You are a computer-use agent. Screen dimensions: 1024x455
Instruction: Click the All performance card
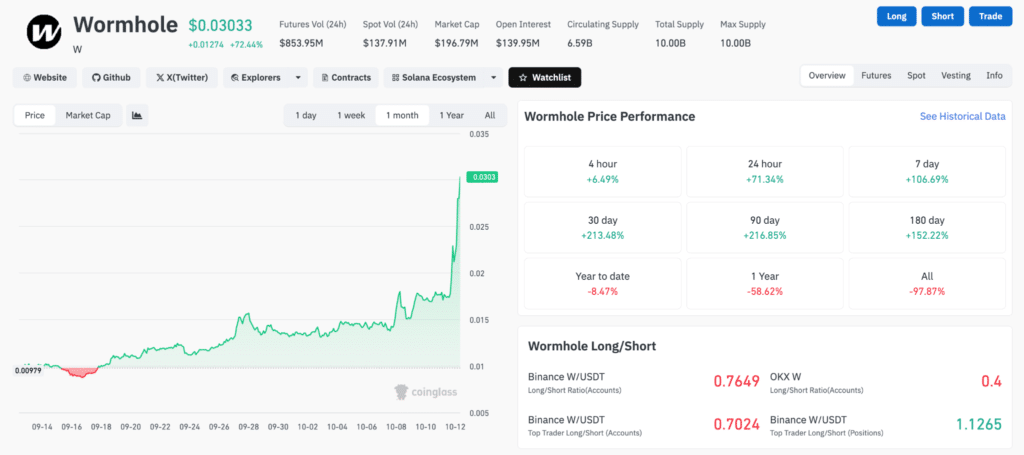[927, 283]
